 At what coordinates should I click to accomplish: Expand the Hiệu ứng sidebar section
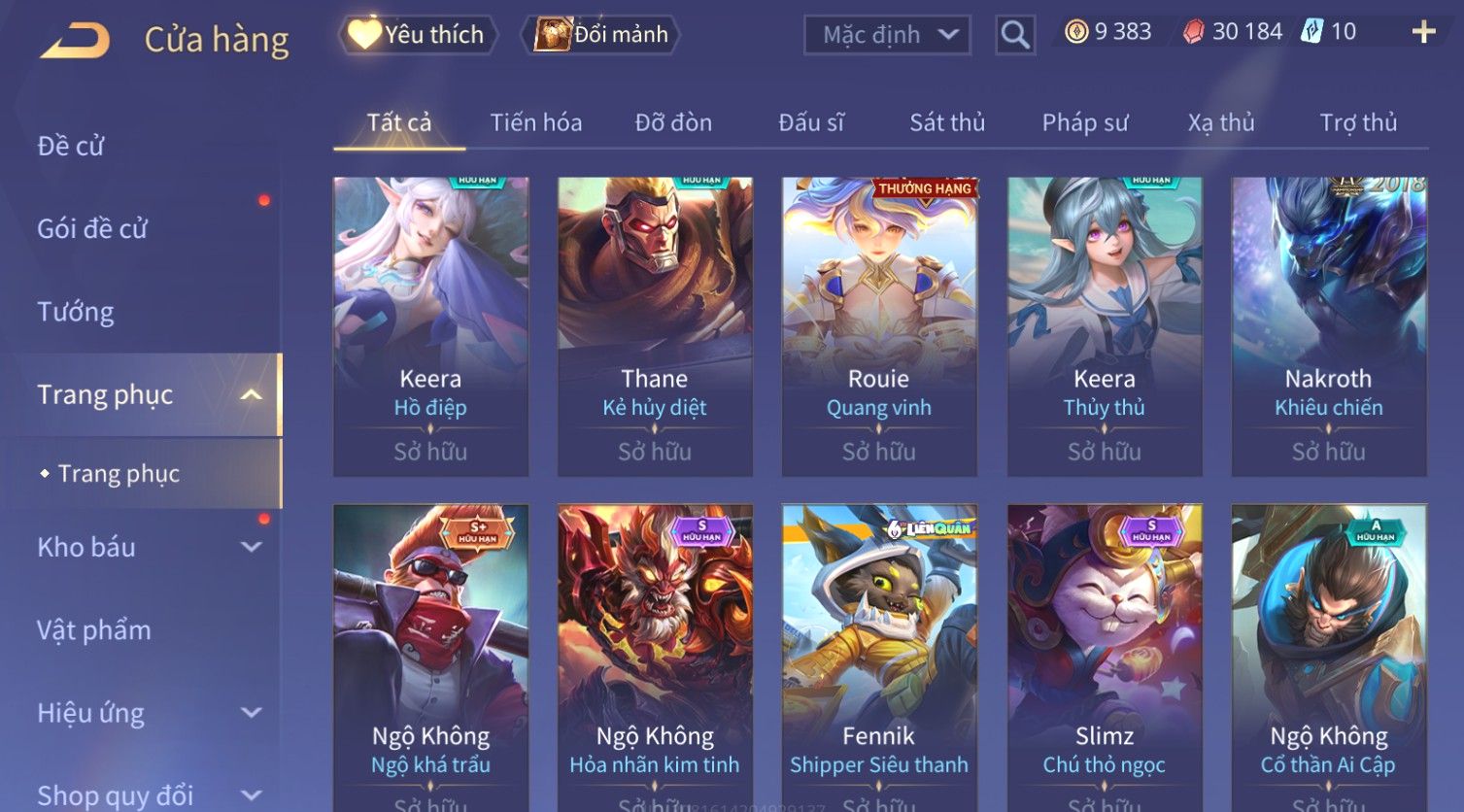252,713
